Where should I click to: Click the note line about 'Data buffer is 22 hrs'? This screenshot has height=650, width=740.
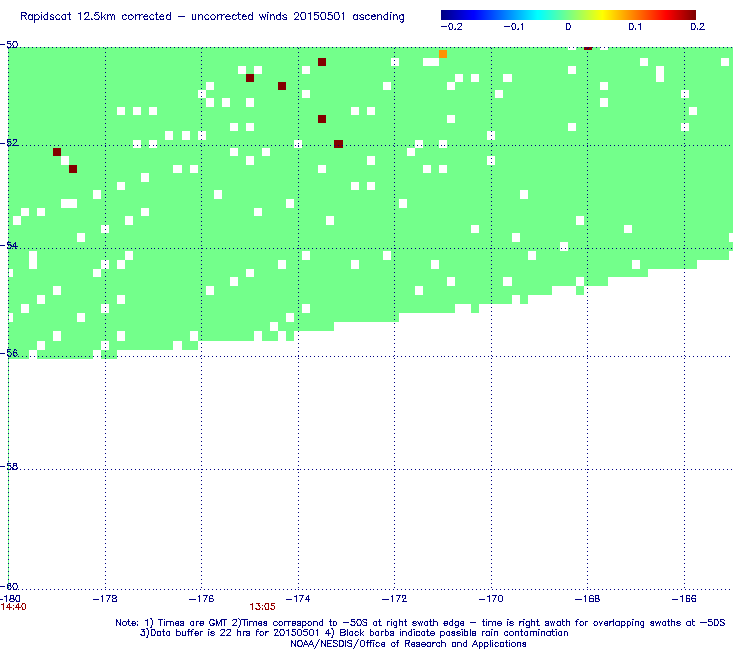tap(354, 633)
